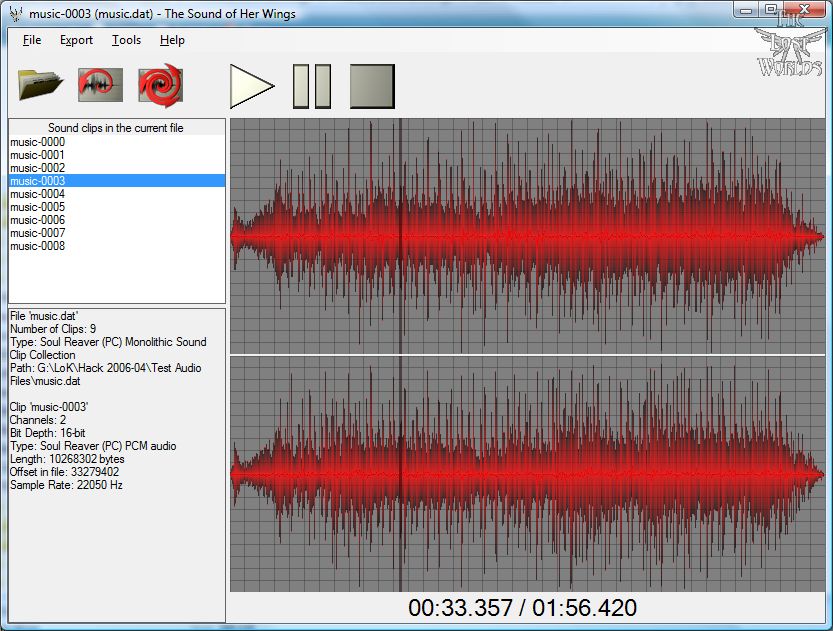
Task: Click the application icon in the title bar
Action: [16, 13]
